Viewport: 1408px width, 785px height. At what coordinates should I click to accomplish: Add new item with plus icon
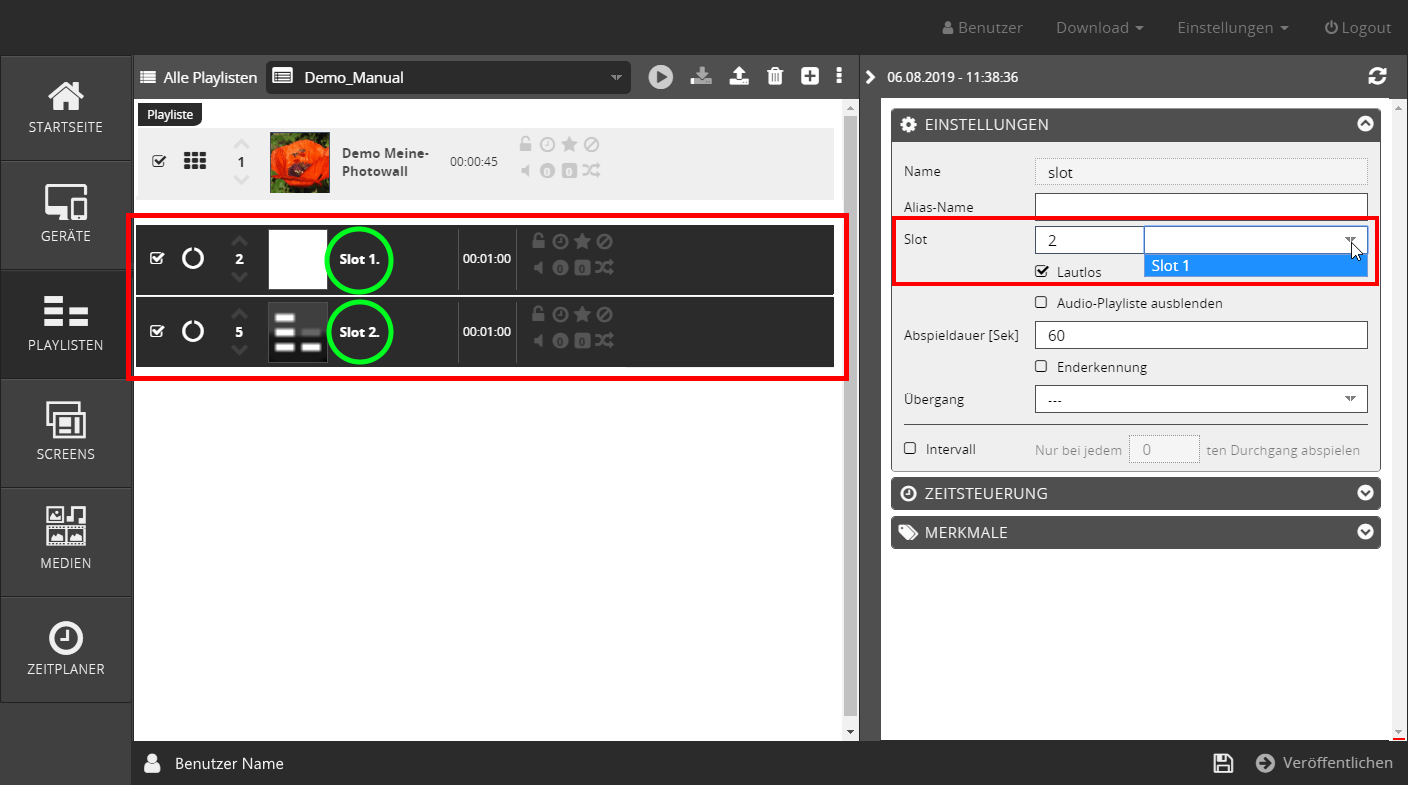tap(810, 76)
